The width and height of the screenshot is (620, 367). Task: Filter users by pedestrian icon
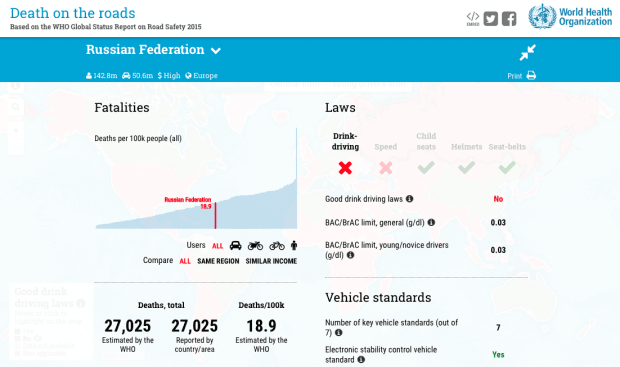click(294, 246)
